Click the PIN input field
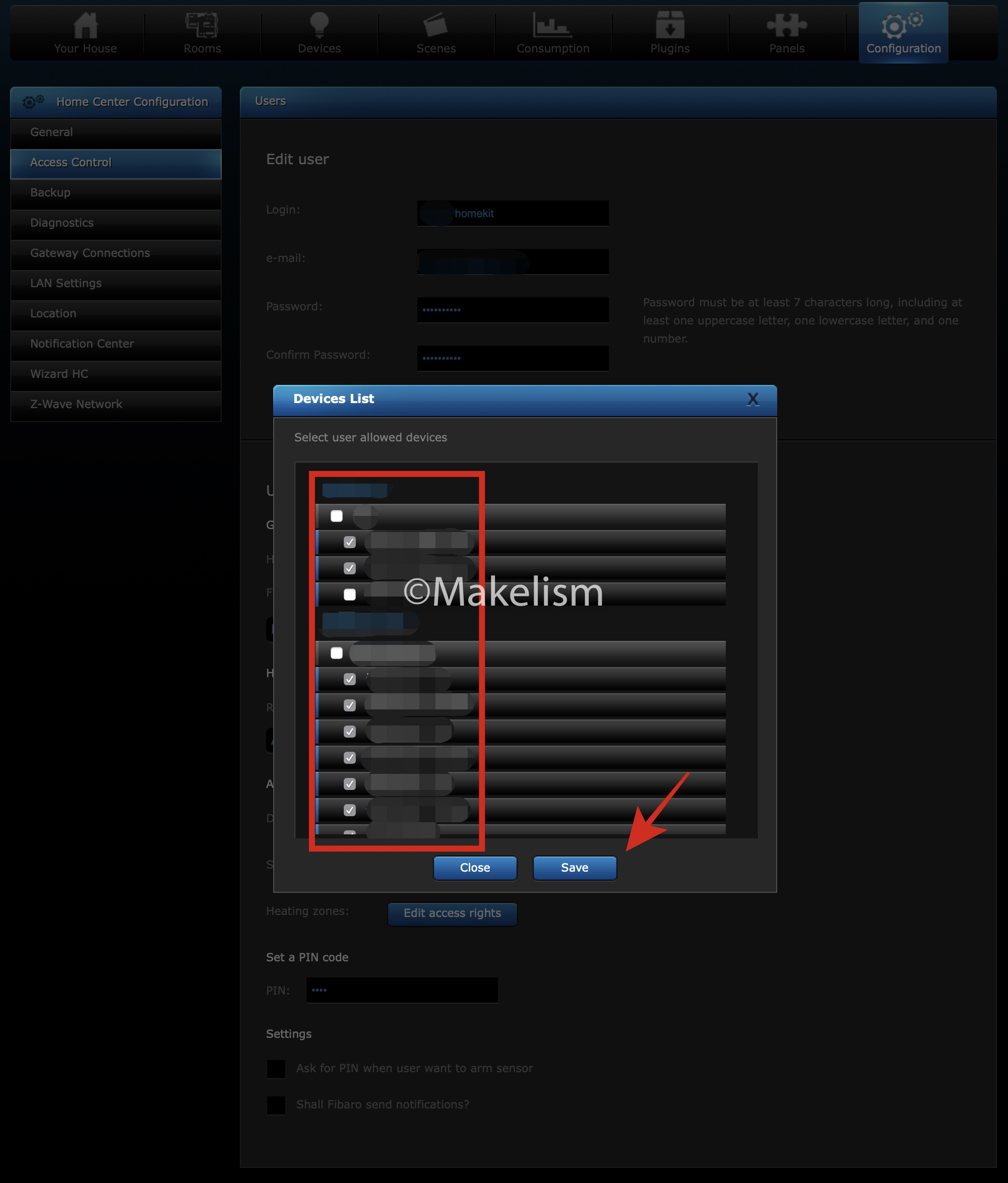 (402, 990)
